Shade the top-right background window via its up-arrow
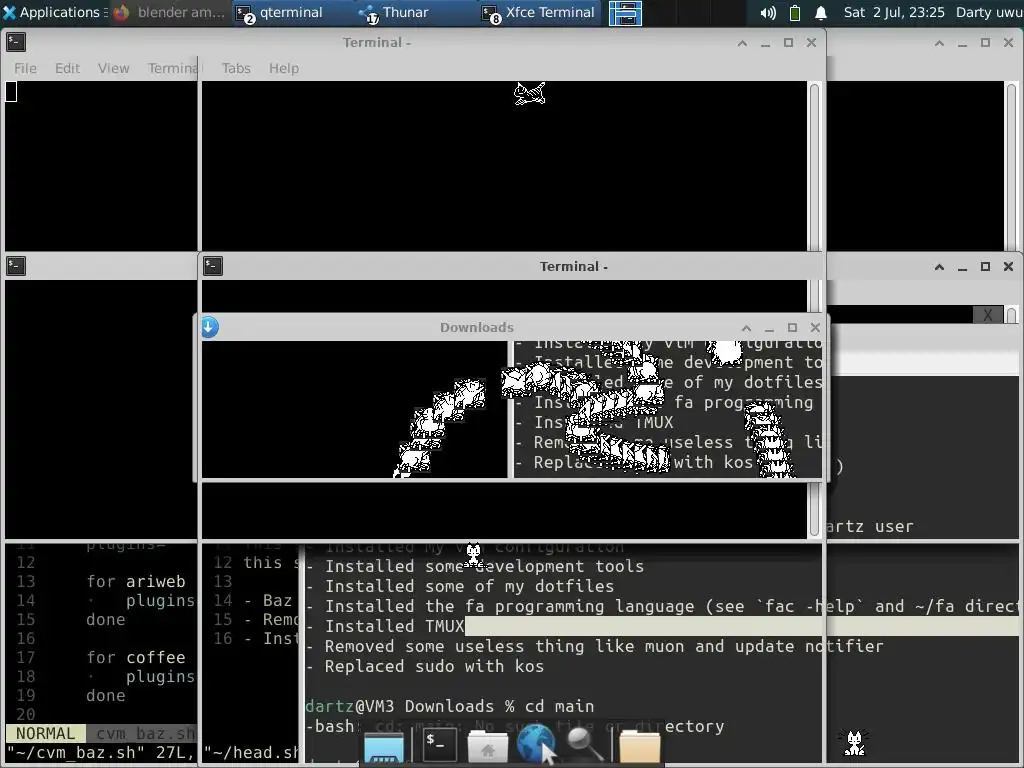Screen dimensions: 1024x768 tap(939, 43)
